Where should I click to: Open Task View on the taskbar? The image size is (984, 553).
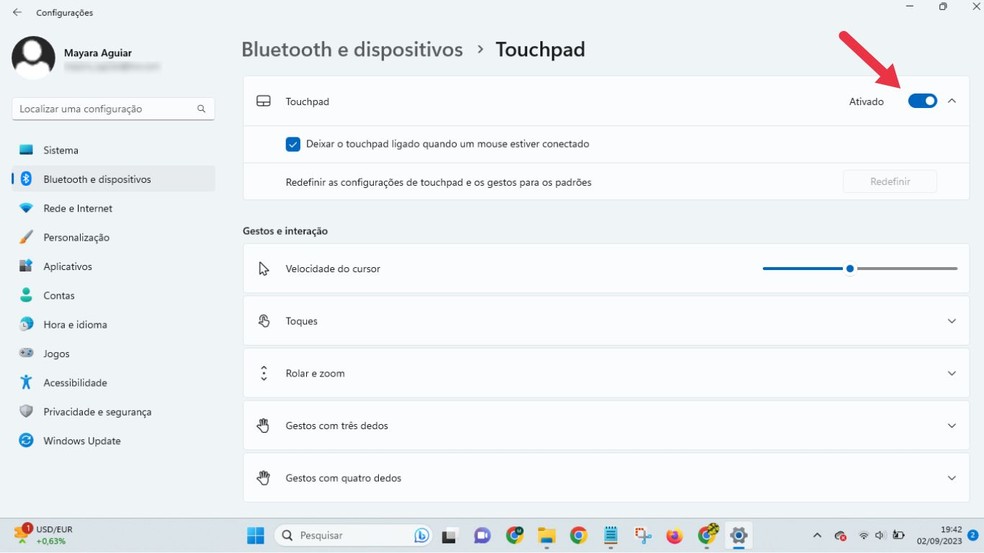[449, 536]
